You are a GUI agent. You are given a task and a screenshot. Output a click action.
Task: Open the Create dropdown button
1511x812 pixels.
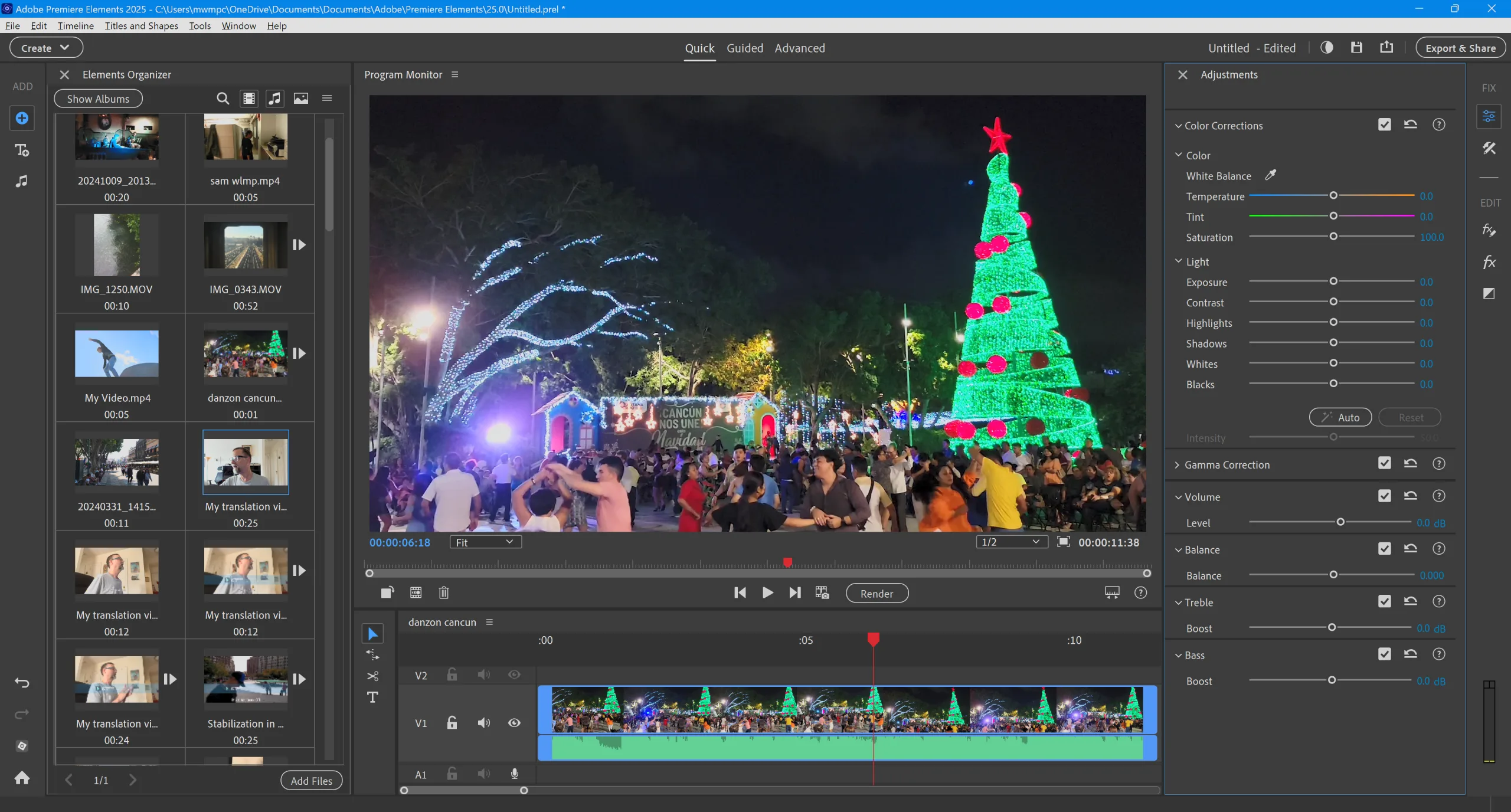(46, 48)
